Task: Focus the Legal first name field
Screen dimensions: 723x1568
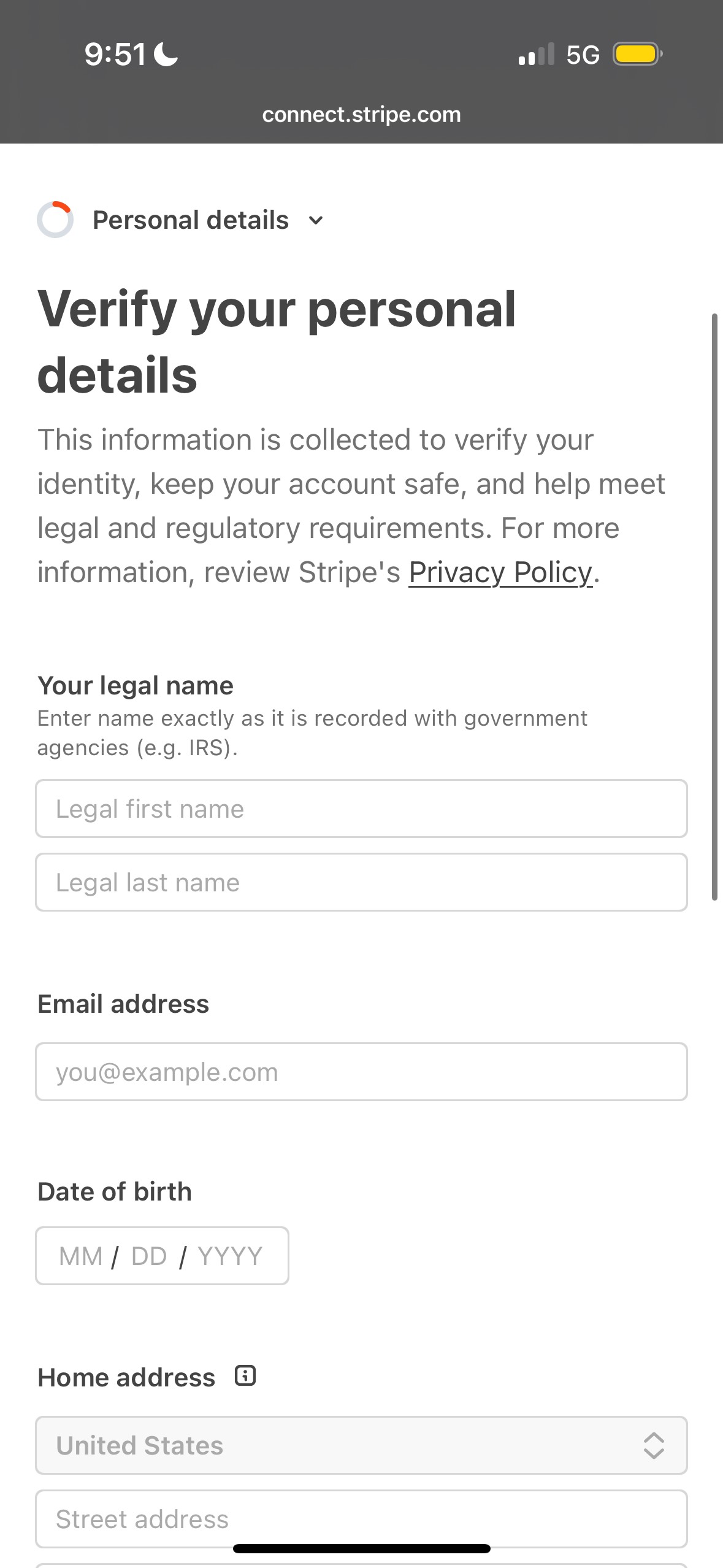Action: tap(361, 809)
